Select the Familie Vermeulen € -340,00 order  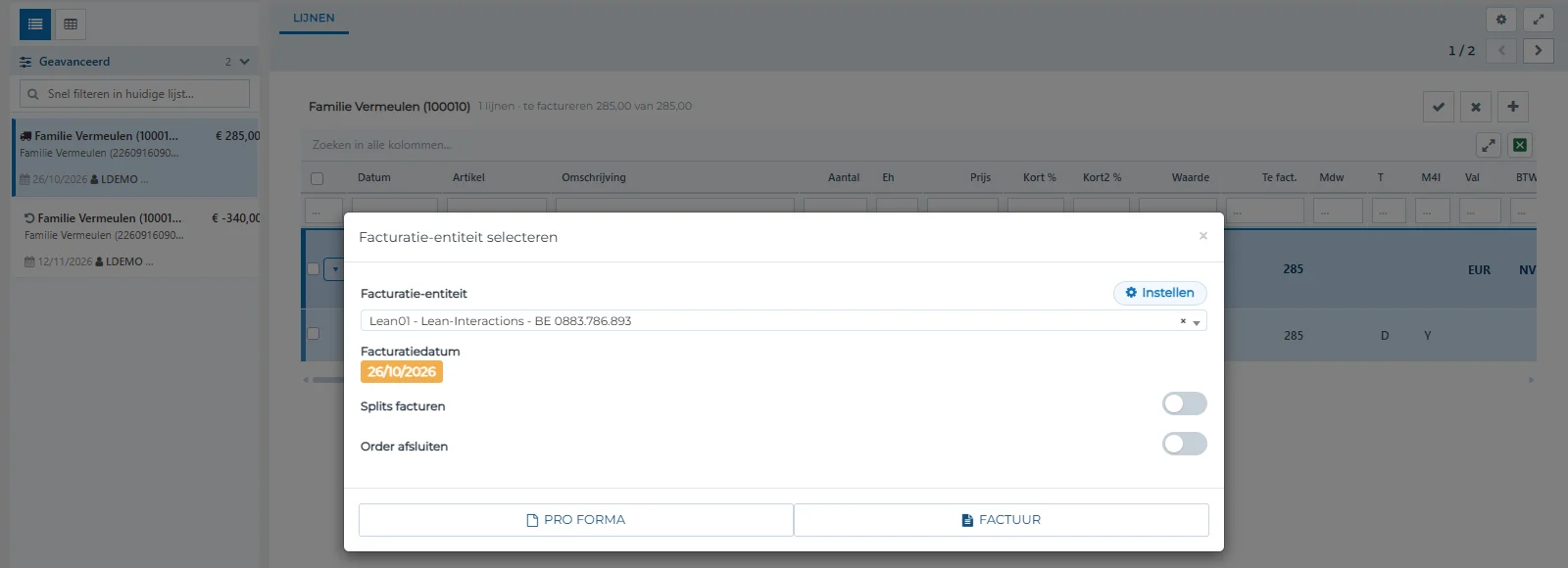pyautogui.click(x=135, y=240)
